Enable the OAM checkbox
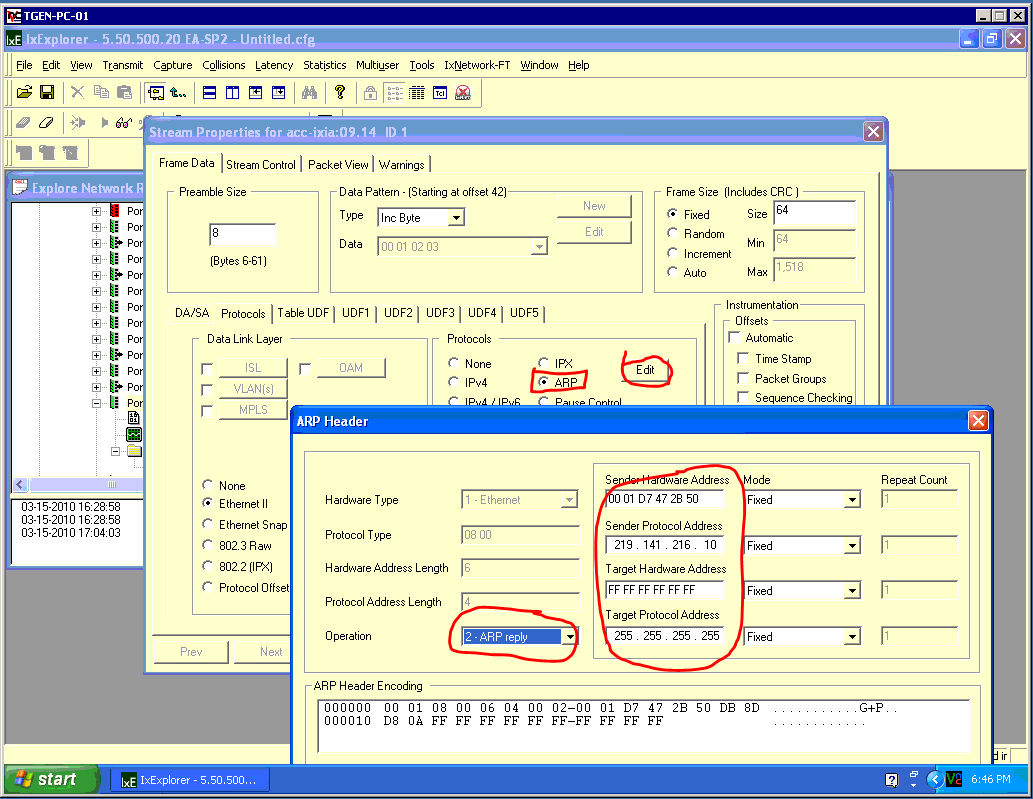Viewport: 1033px width, 799px height. point(305,369)
